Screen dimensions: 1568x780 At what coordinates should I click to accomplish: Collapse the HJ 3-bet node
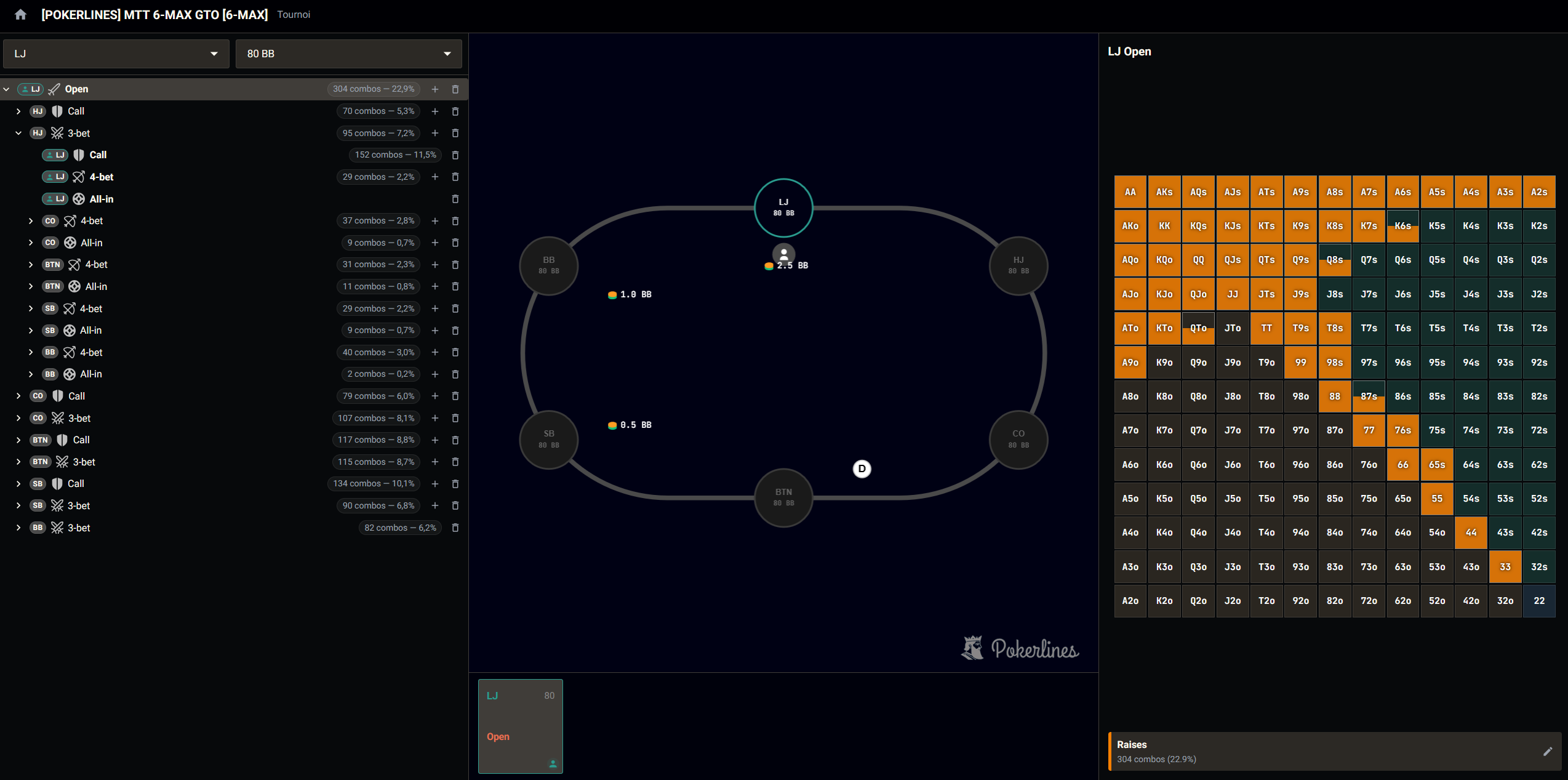(18, 133)
